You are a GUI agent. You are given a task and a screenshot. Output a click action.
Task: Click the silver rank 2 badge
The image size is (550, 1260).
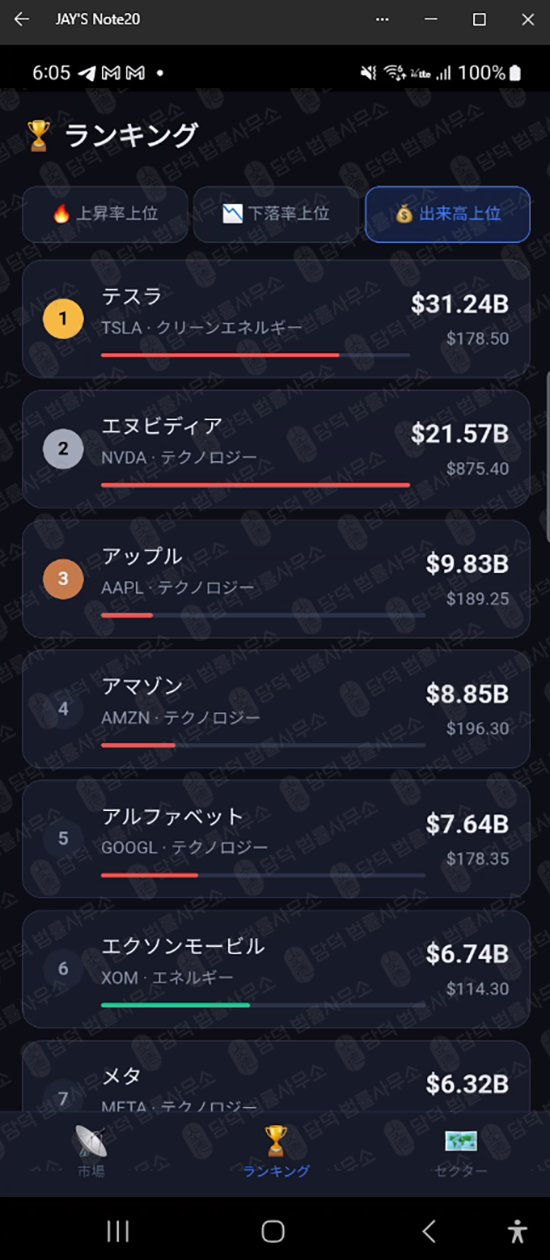[63, 449]
